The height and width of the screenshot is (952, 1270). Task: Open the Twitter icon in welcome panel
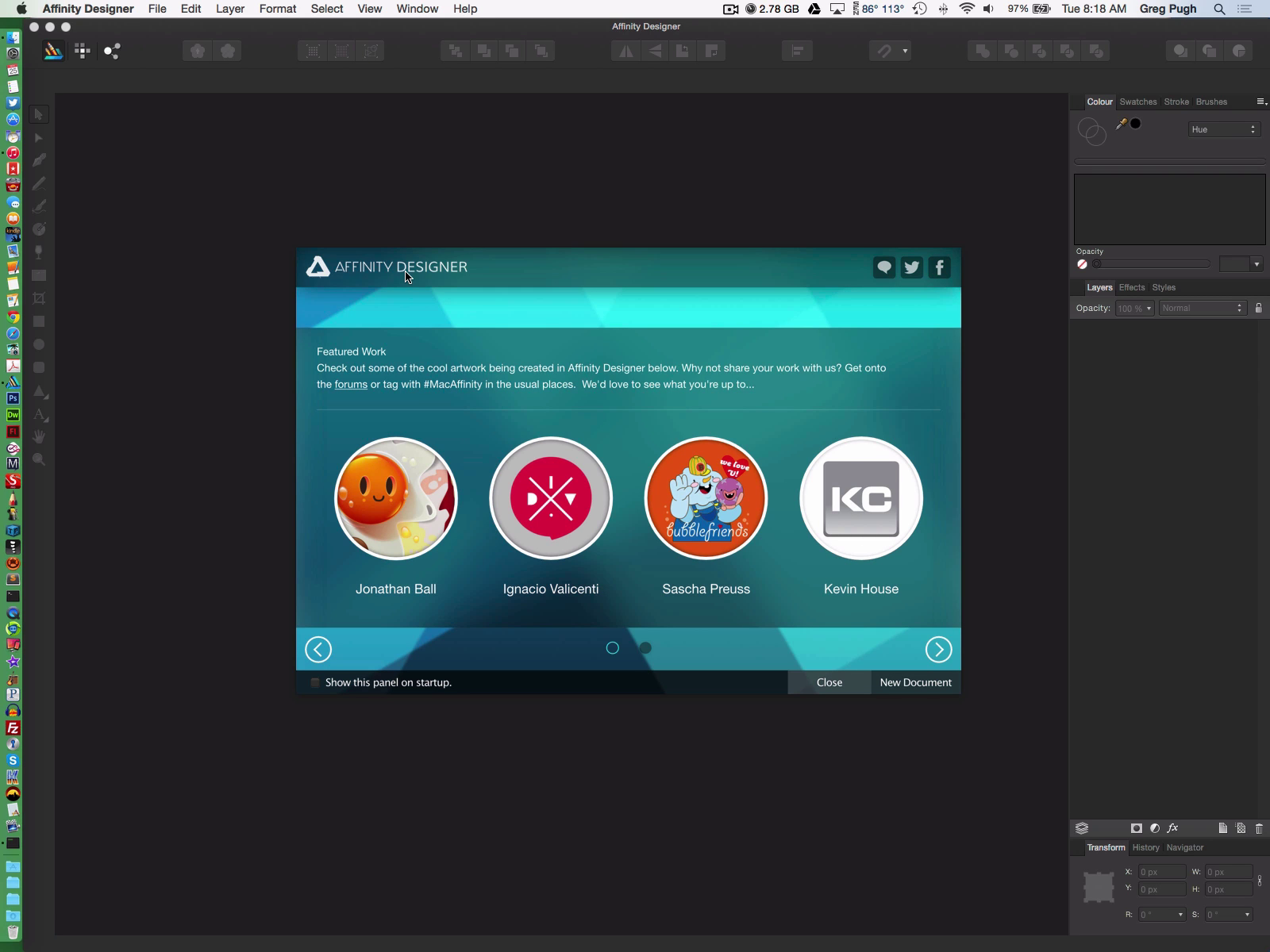912,267
